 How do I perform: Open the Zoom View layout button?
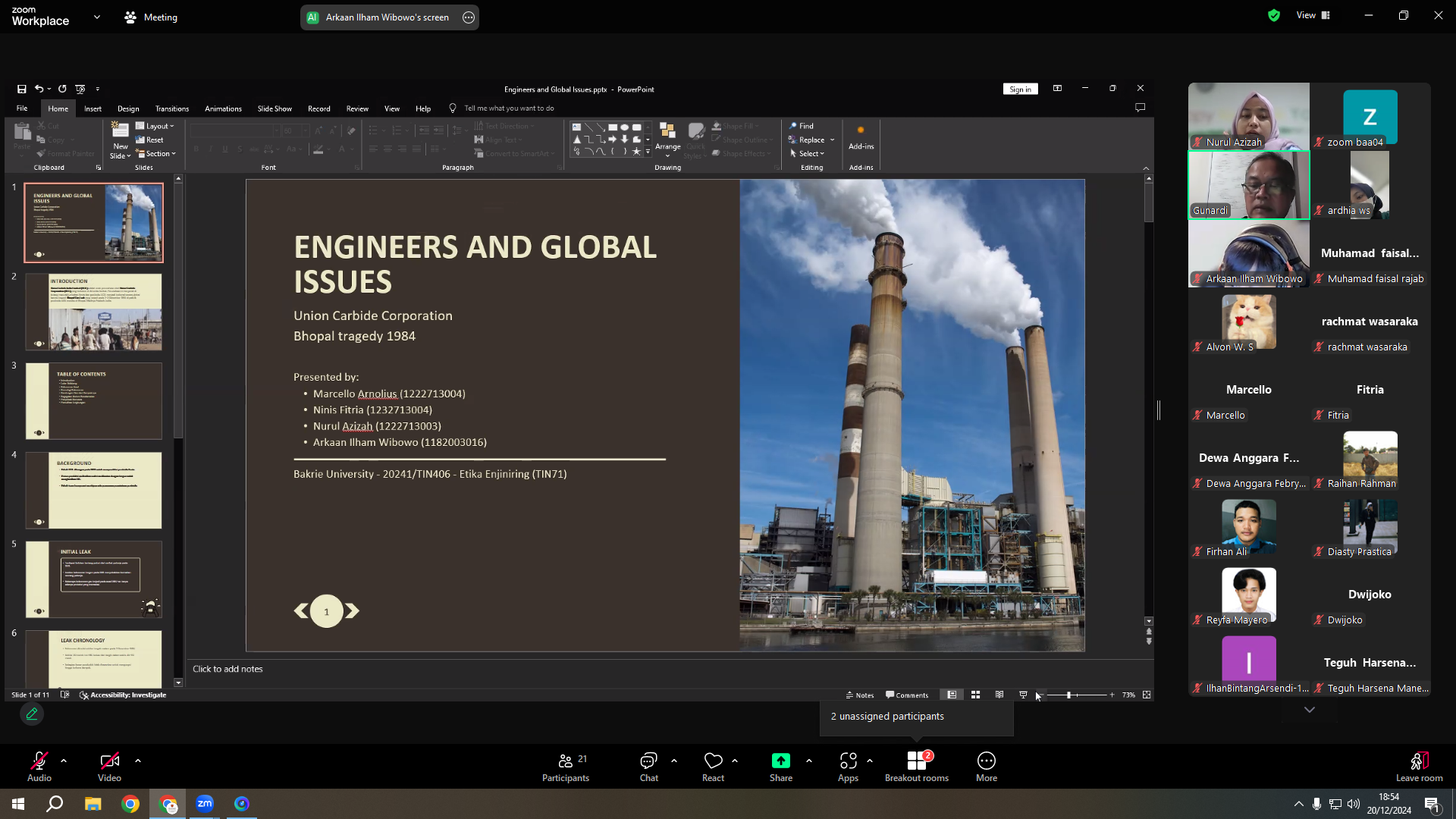click(1314, 15)
